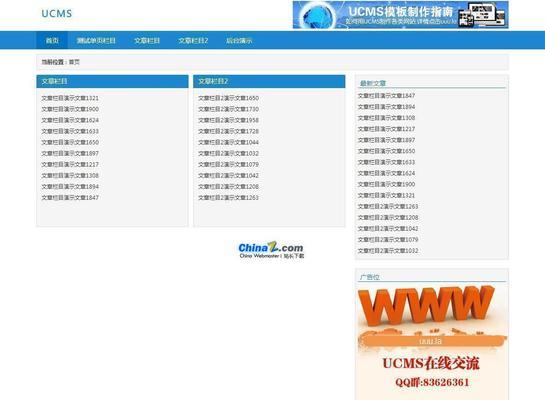The image size is (545, 400).
Task: Open 文章栏目2演示文章1263 in 文章栏目2 panel
Action: (228, 198)
